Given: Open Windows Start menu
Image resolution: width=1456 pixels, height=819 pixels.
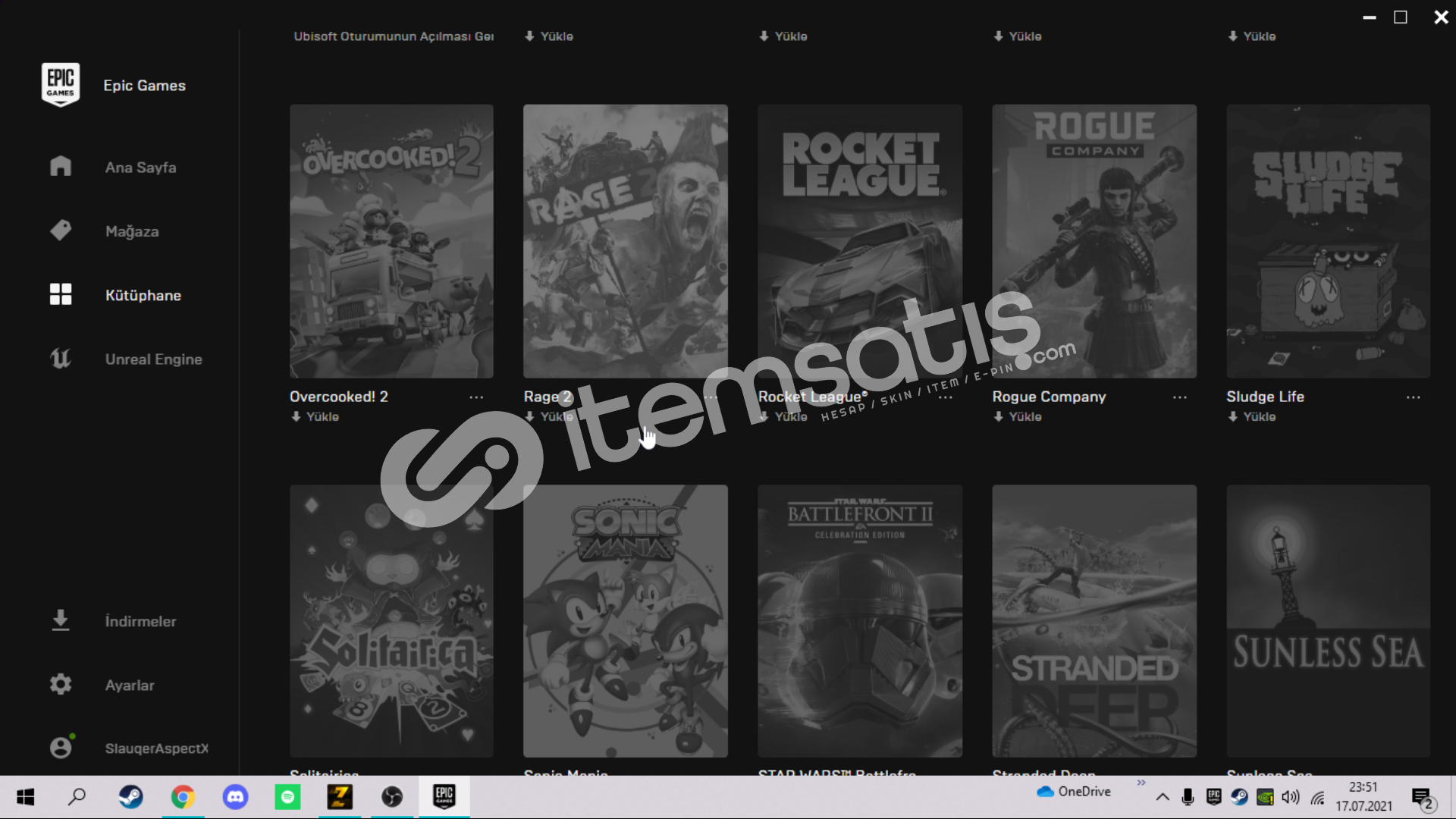Looking at the screenshot, I should 26,797.
